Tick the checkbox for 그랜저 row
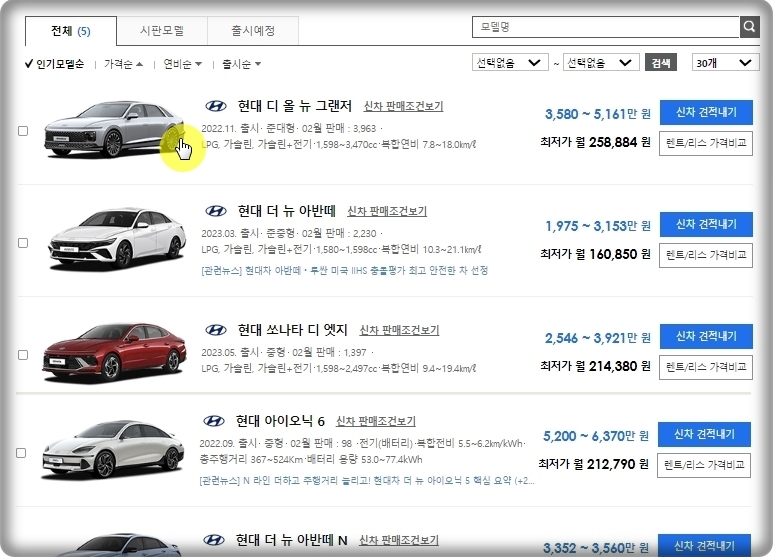The height and width of the screenshot is (557, 773). tap(23, 131)
